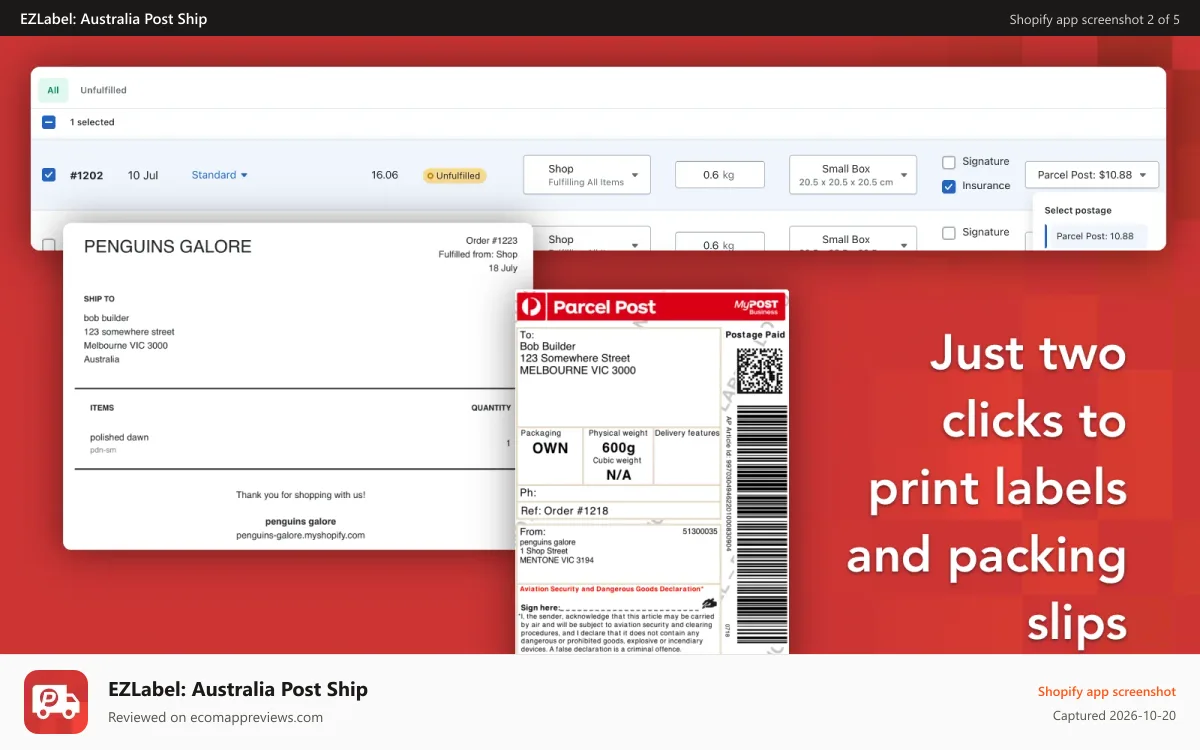
Task: Click 'Order #1223' on the packing slip
Action: 491,241
